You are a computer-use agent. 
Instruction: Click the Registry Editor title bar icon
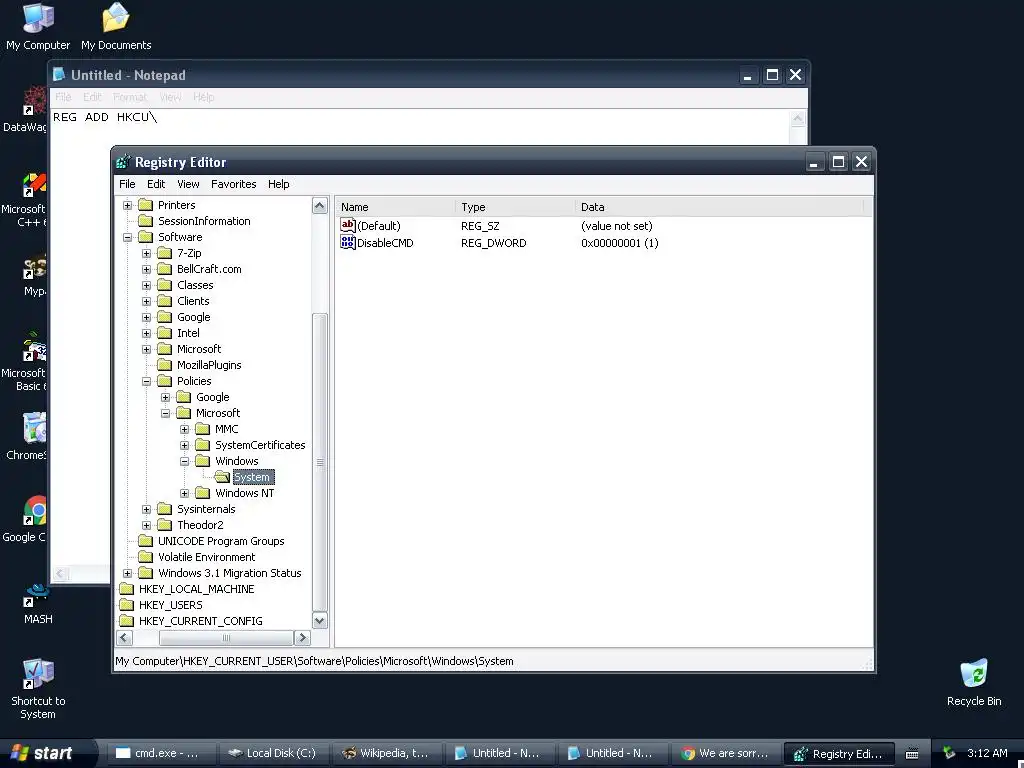123,162
